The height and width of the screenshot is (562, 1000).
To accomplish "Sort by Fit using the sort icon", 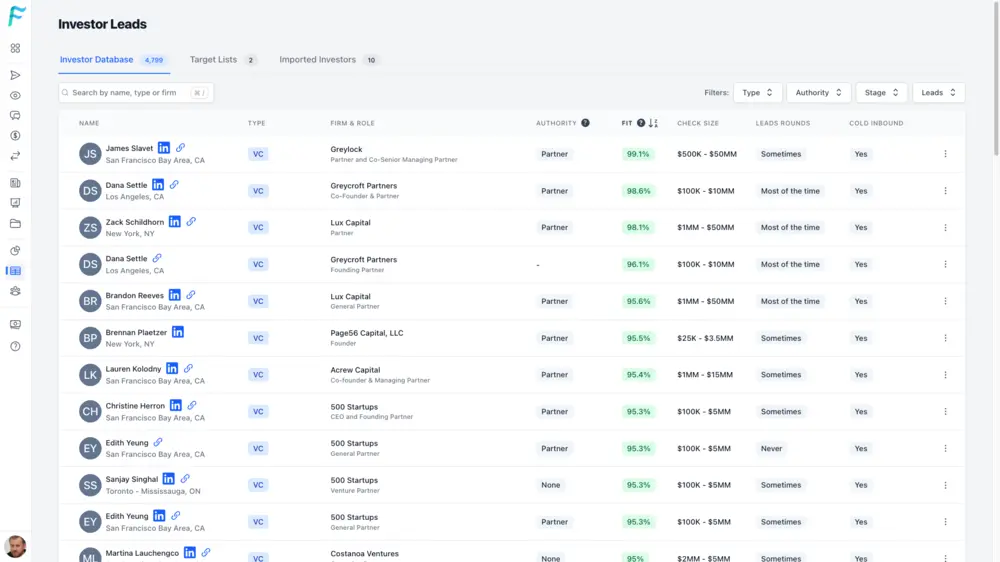I will pos(653,123).
